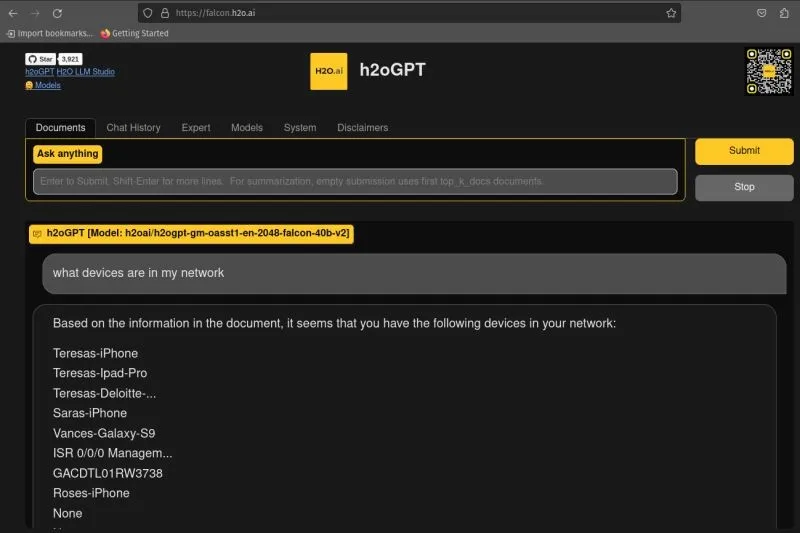Image resolution: width=800 pixels, height=533 pixels.
Task: Switch to the Chat History tab
Action: coord(134,128)
